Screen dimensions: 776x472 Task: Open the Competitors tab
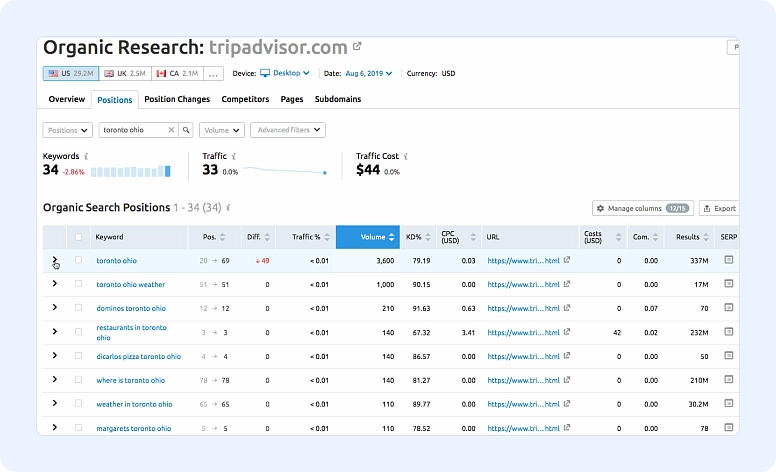pos(245,99)
